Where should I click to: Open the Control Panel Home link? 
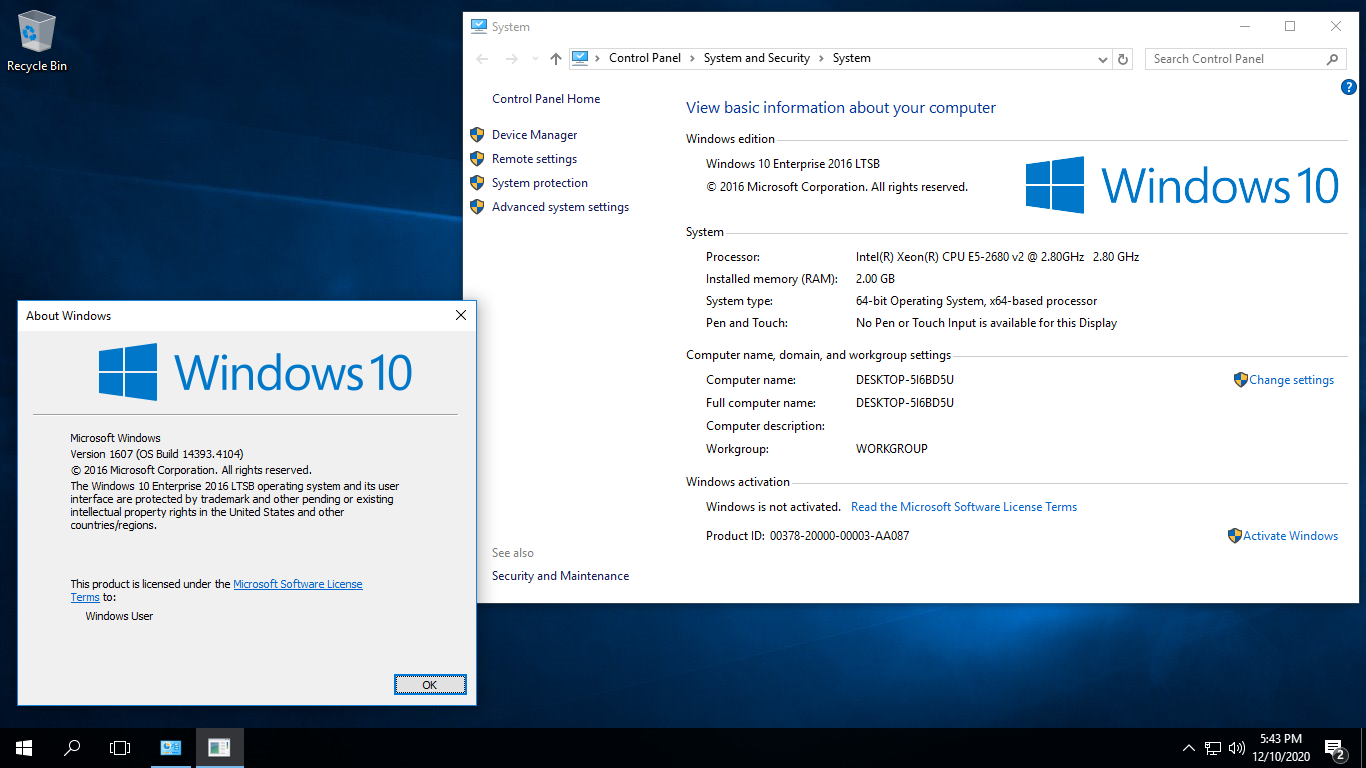point(546,99)
